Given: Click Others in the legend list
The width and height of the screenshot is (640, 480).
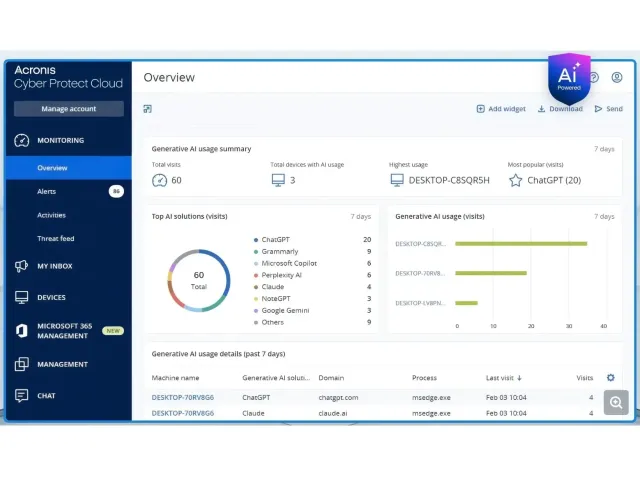Looking at the screenshot, I should [x=272, y=322].
